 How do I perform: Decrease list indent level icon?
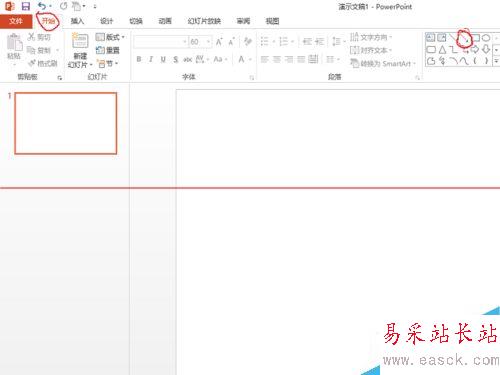click(x=307, y=41)
